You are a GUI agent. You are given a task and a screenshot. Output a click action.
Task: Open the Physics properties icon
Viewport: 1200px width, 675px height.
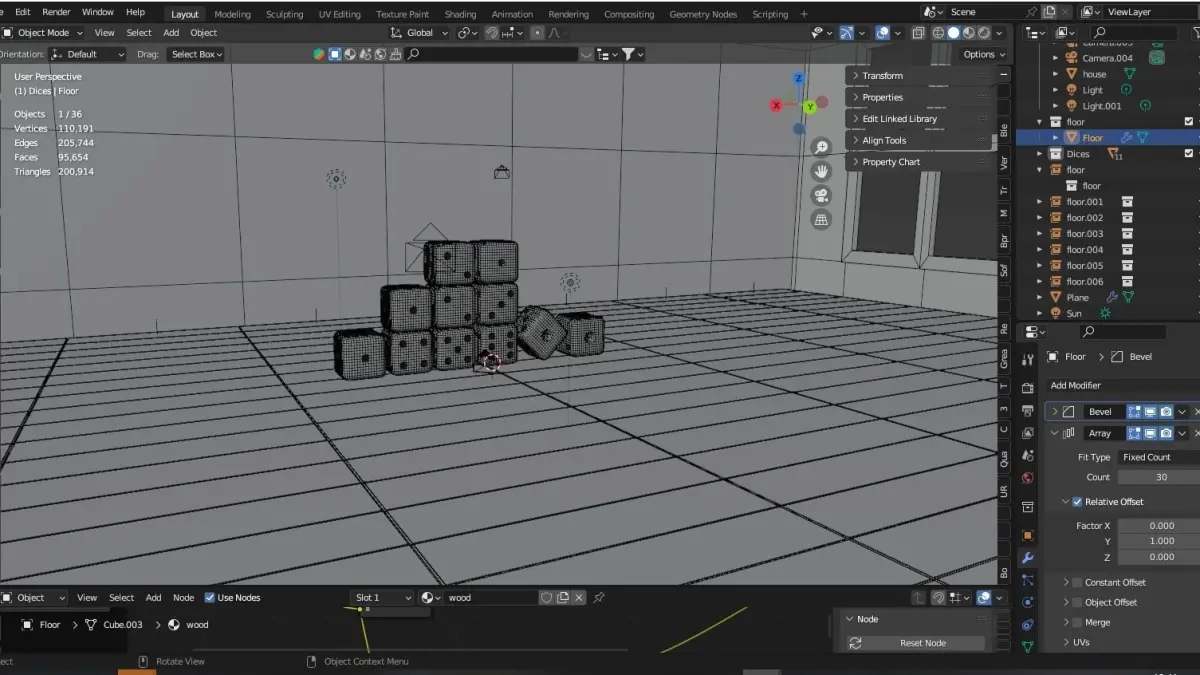click(1027, 602)
